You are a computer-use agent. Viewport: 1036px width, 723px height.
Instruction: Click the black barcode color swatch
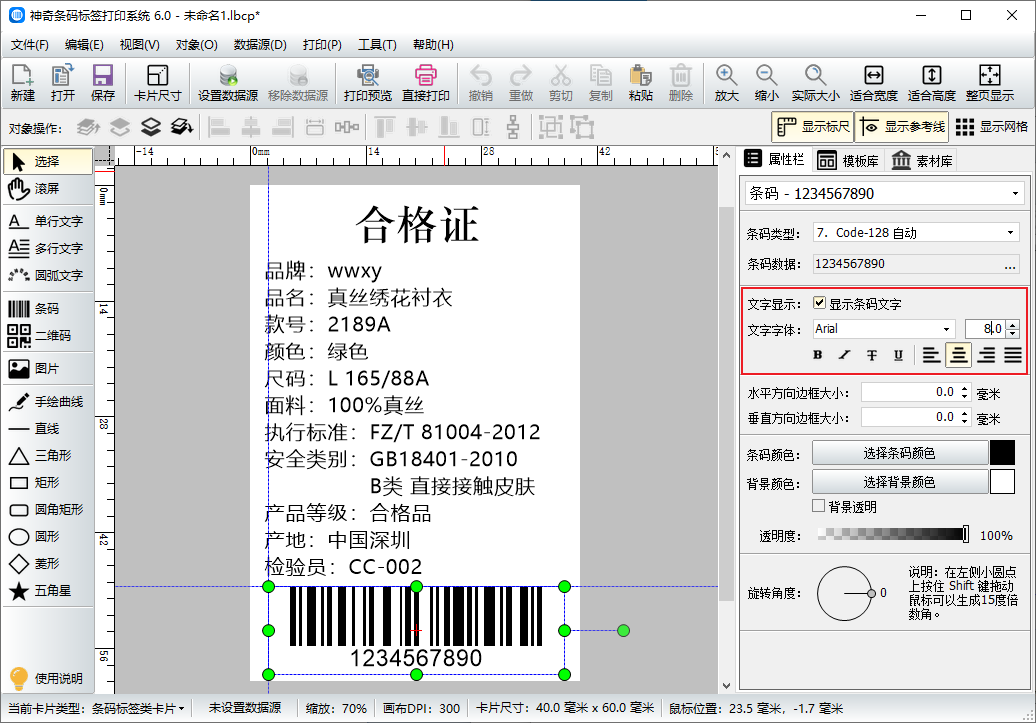coord(1002,453)
